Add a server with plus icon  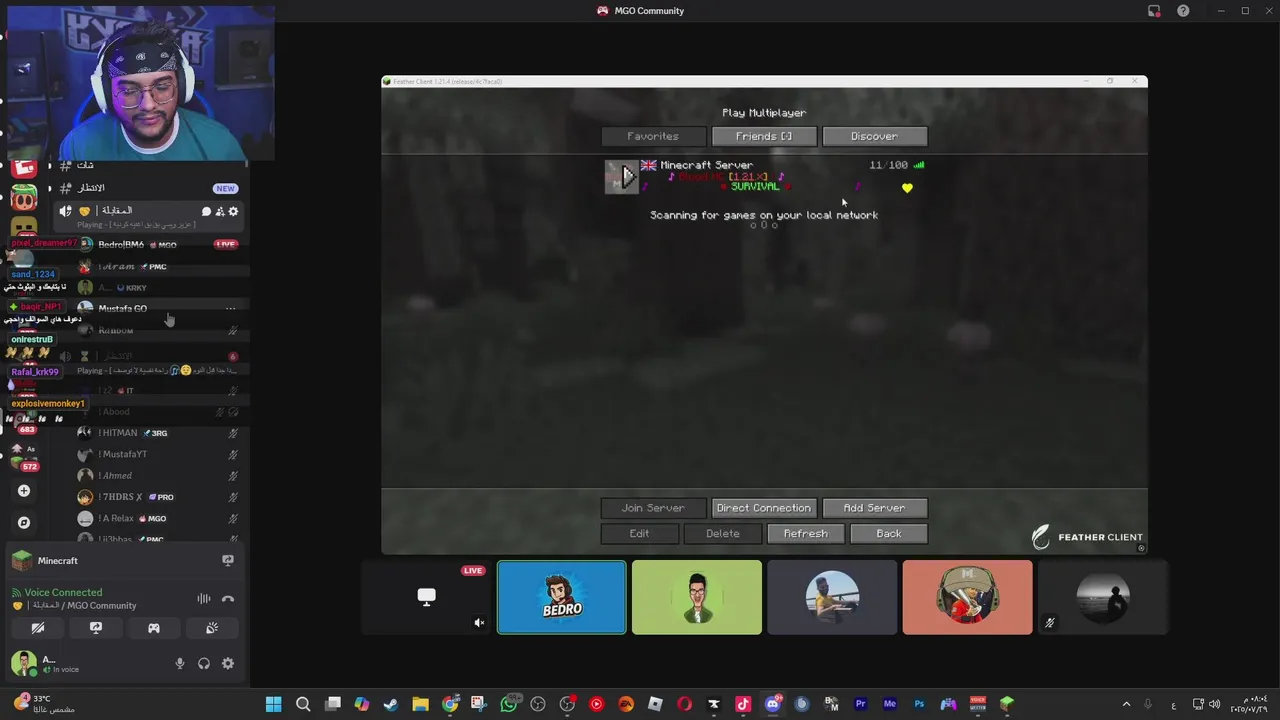tap(24, 491)
